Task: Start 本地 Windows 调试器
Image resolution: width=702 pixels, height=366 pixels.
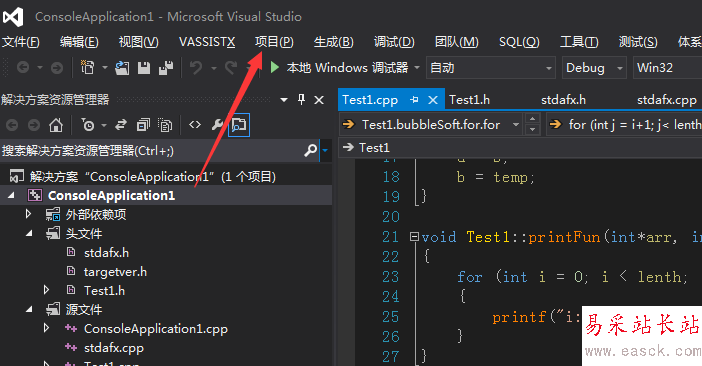Action: (339, 68)
